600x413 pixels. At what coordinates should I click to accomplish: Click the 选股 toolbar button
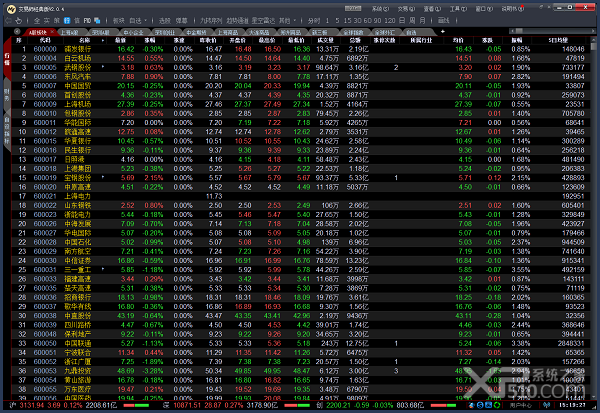point(165,21)
